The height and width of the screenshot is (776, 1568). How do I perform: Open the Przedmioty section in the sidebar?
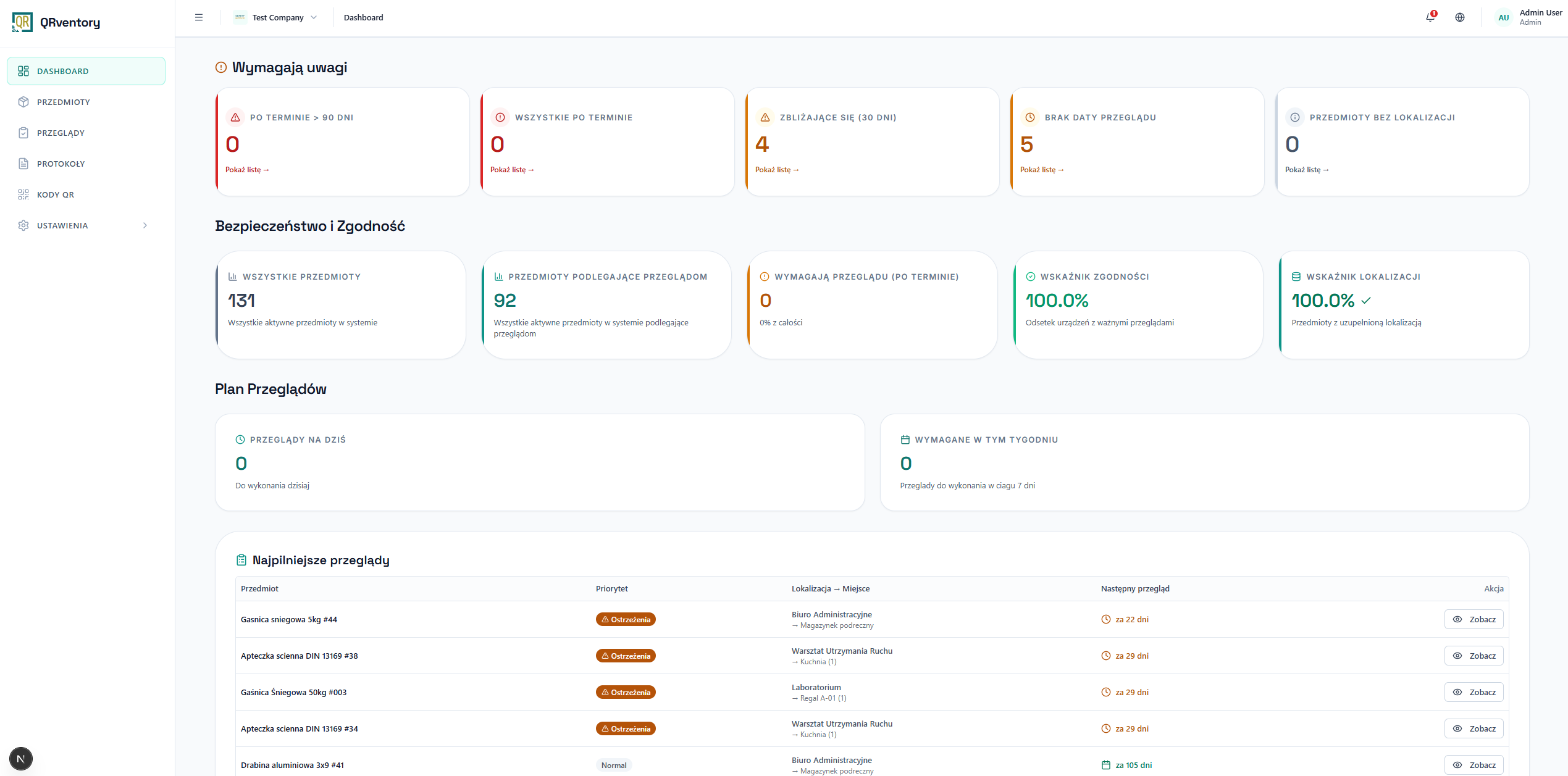(x=63, y=102)
